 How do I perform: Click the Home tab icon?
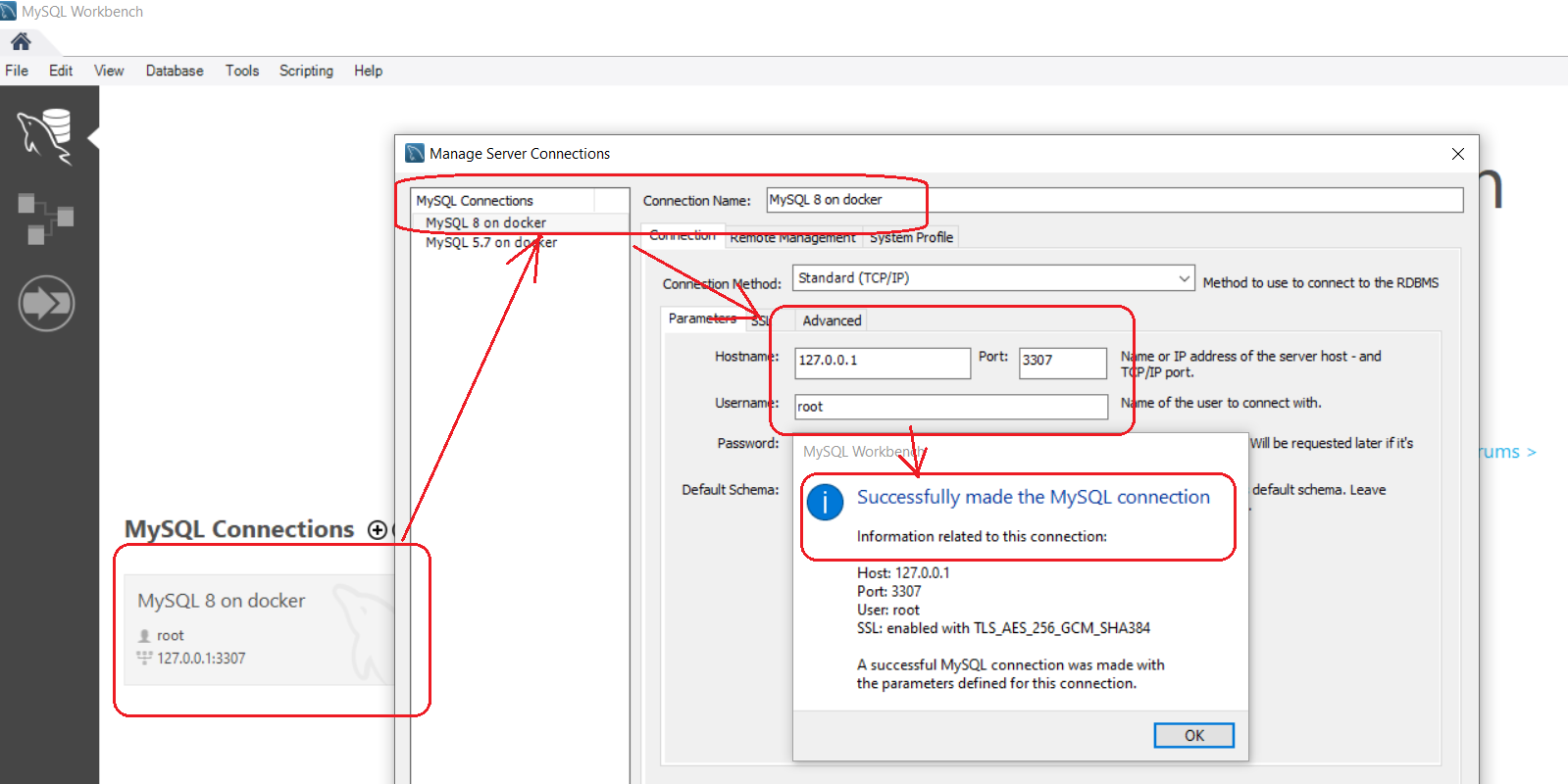21,41
